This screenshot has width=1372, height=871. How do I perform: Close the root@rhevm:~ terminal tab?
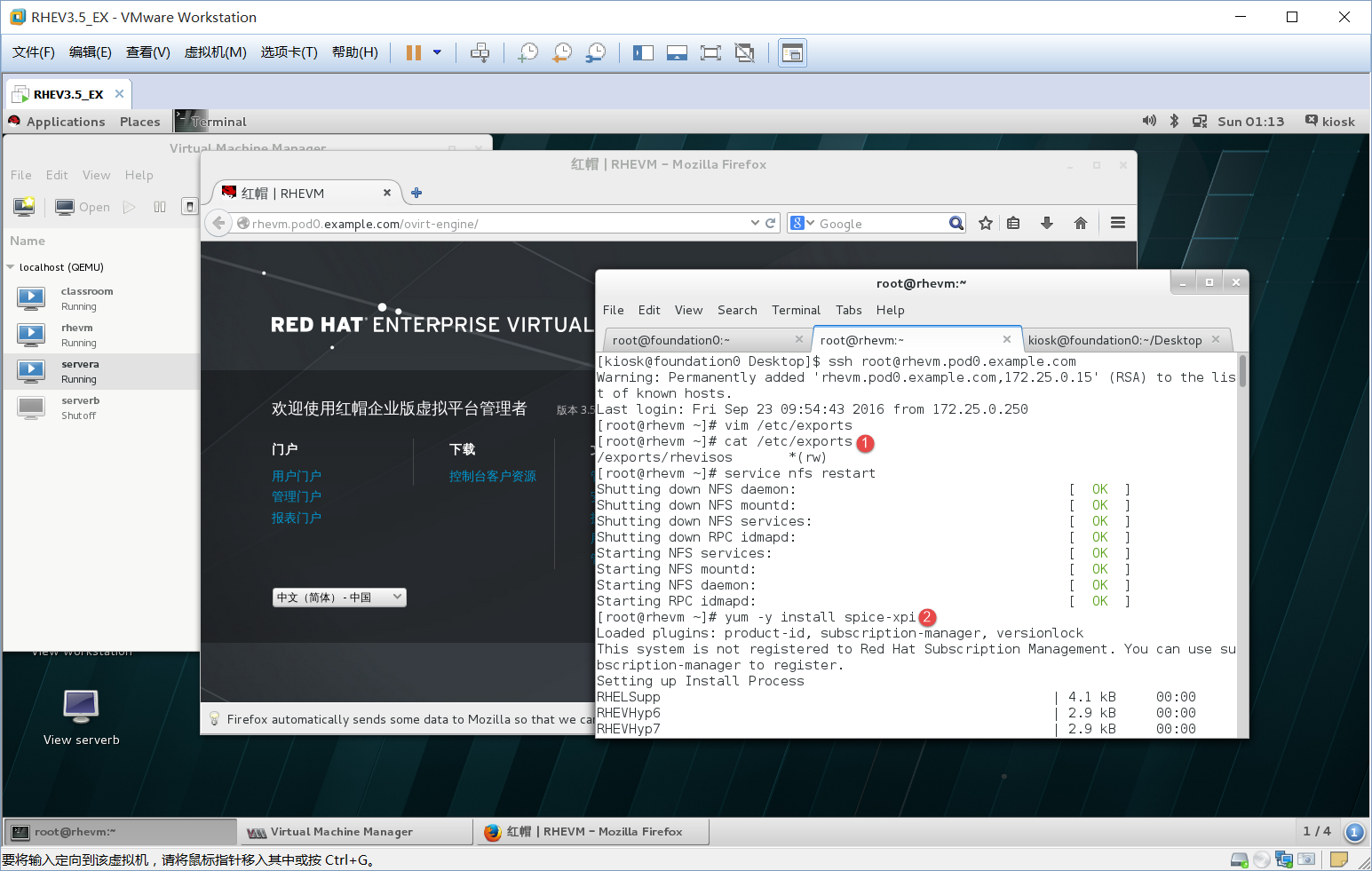coord(1007,339)
